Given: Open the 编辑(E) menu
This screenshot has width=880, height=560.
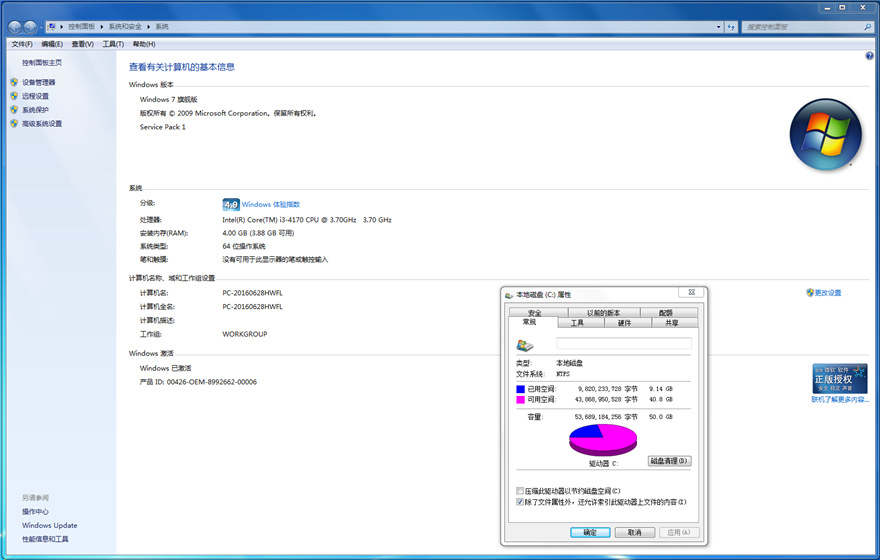Looking at the screenshot, I should tap(52, 44).
